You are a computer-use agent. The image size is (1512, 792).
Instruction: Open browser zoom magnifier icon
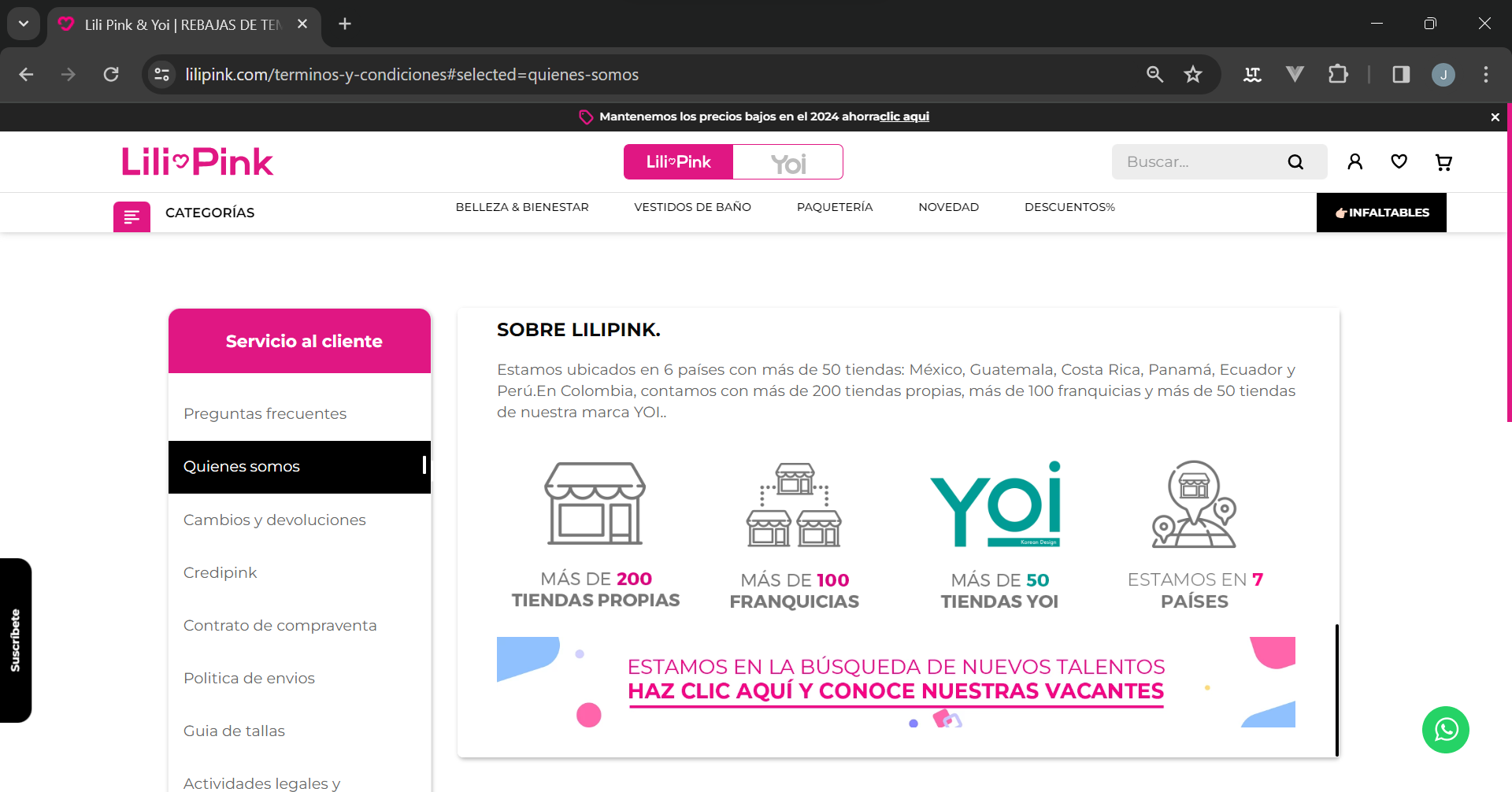pos(1154,74)
